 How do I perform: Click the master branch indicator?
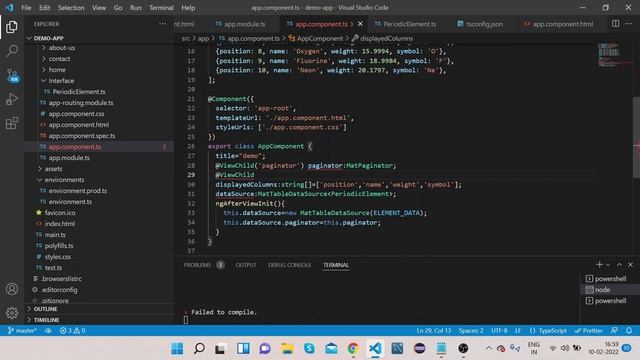click(22, 330)
